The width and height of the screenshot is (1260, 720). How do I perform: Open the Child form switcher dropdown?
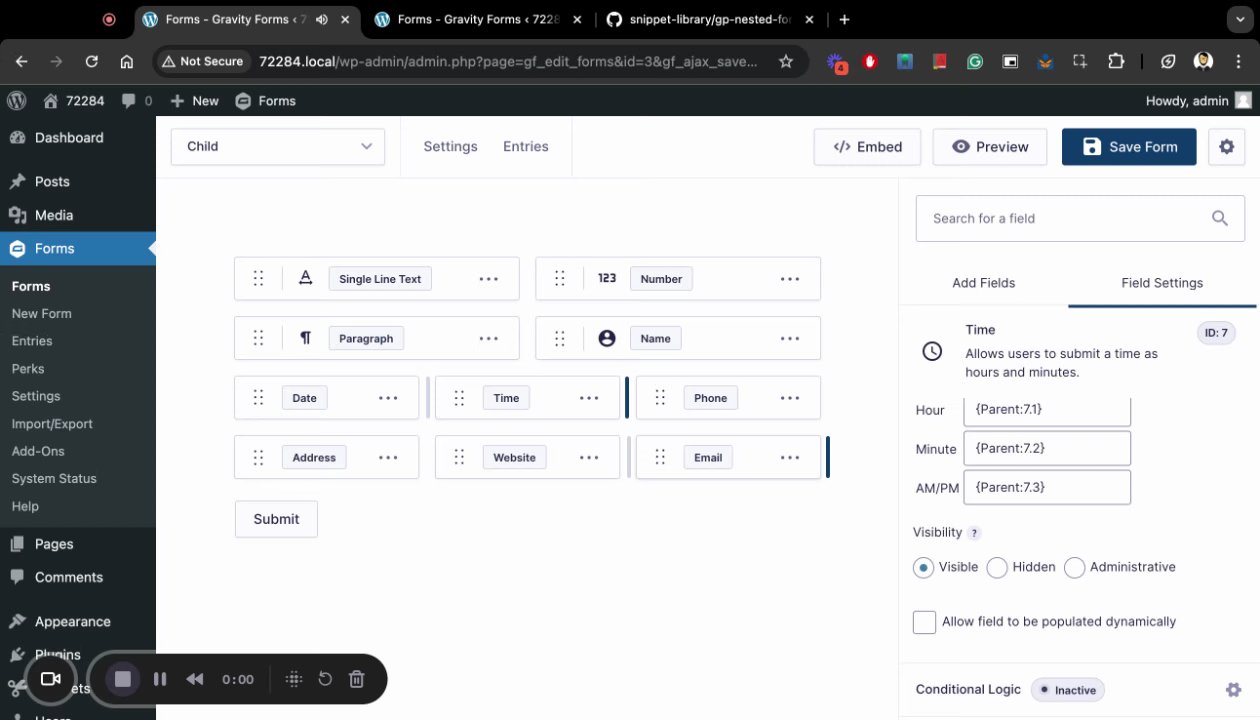point(278,146)
